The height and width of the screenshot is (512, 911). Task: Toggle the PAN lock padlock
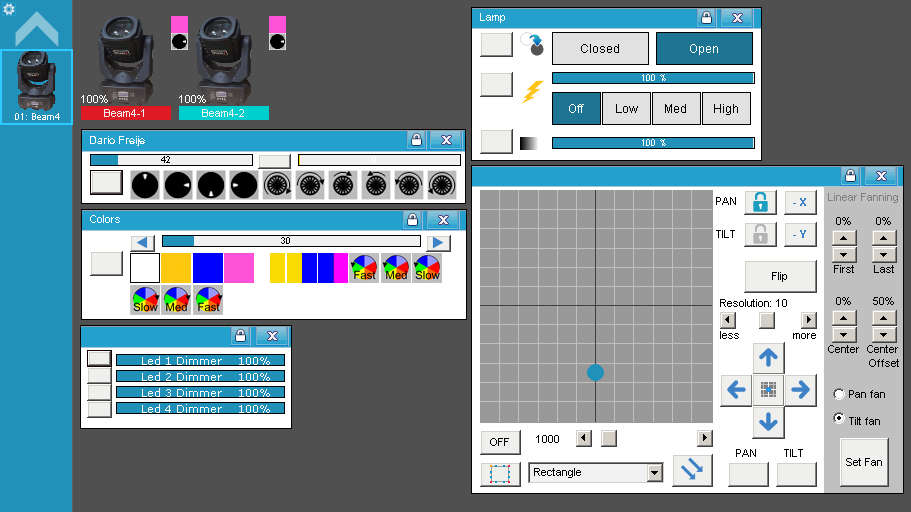[761, 202]
